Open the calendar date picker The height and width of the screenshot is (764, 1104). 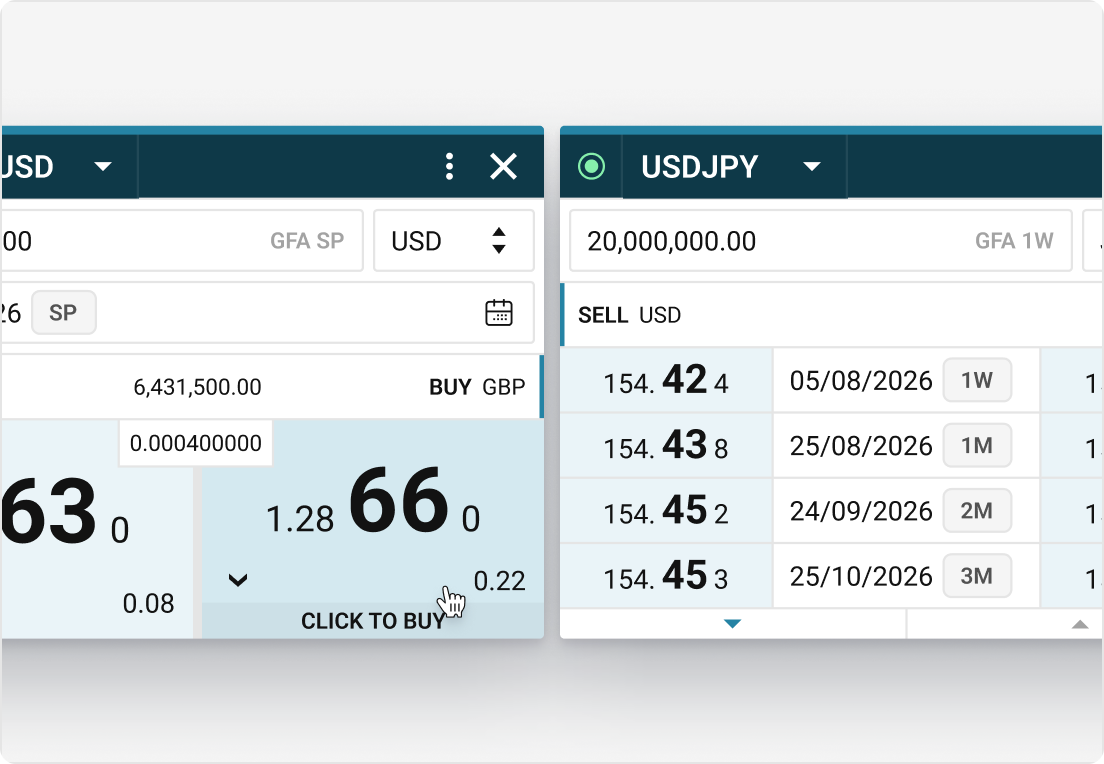point(499,313)
